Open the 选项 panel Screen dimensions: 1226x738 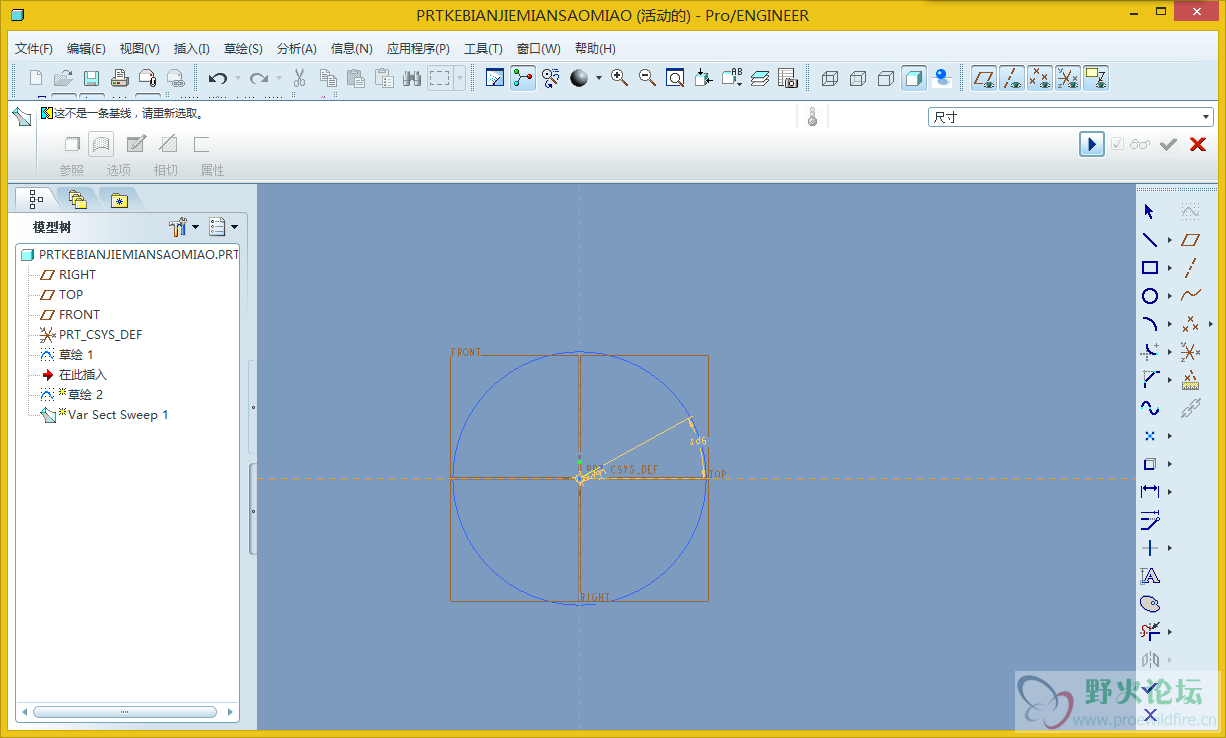pos(119,170)
